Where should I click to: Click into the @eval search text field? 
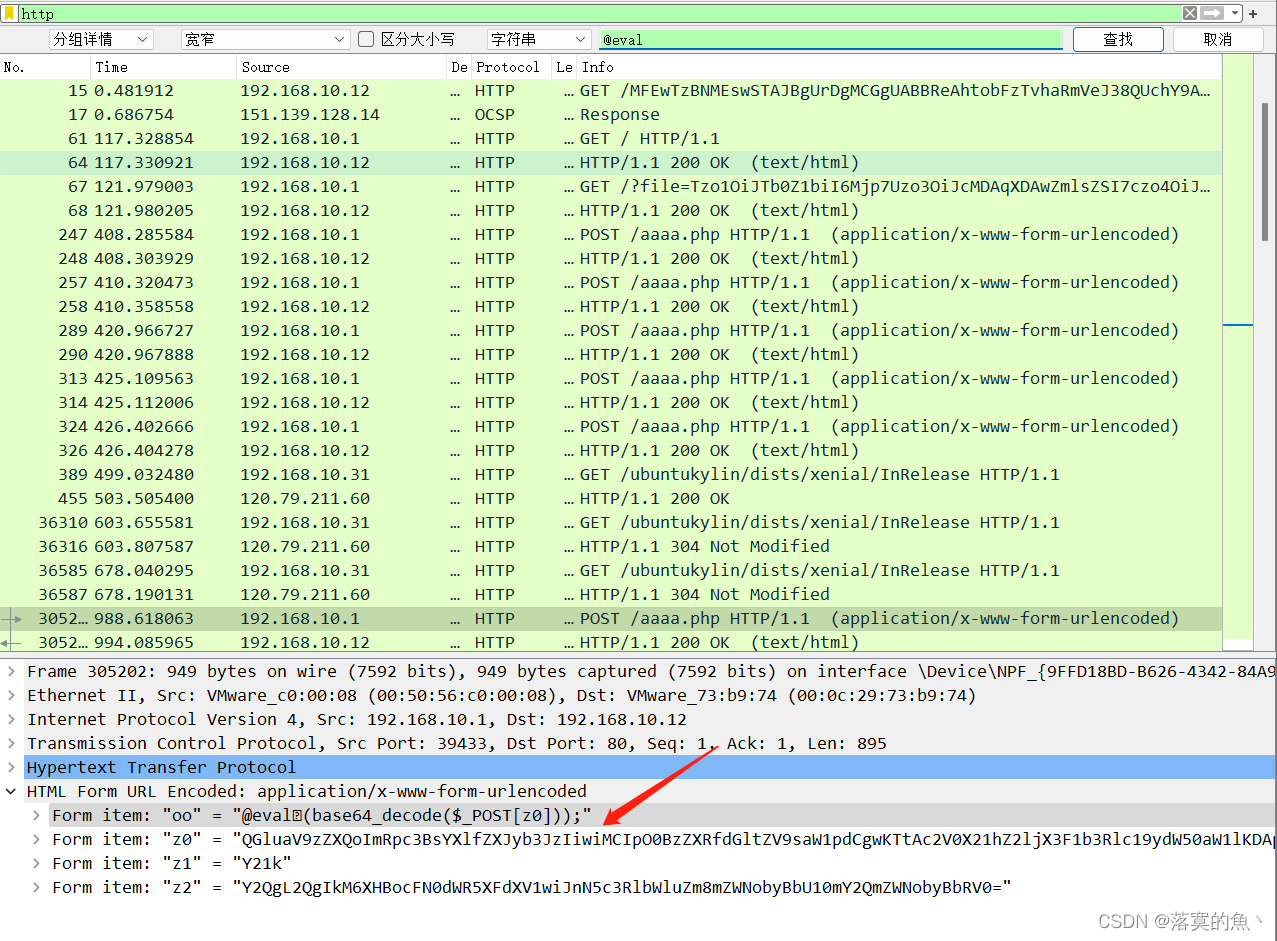[830, 40]
